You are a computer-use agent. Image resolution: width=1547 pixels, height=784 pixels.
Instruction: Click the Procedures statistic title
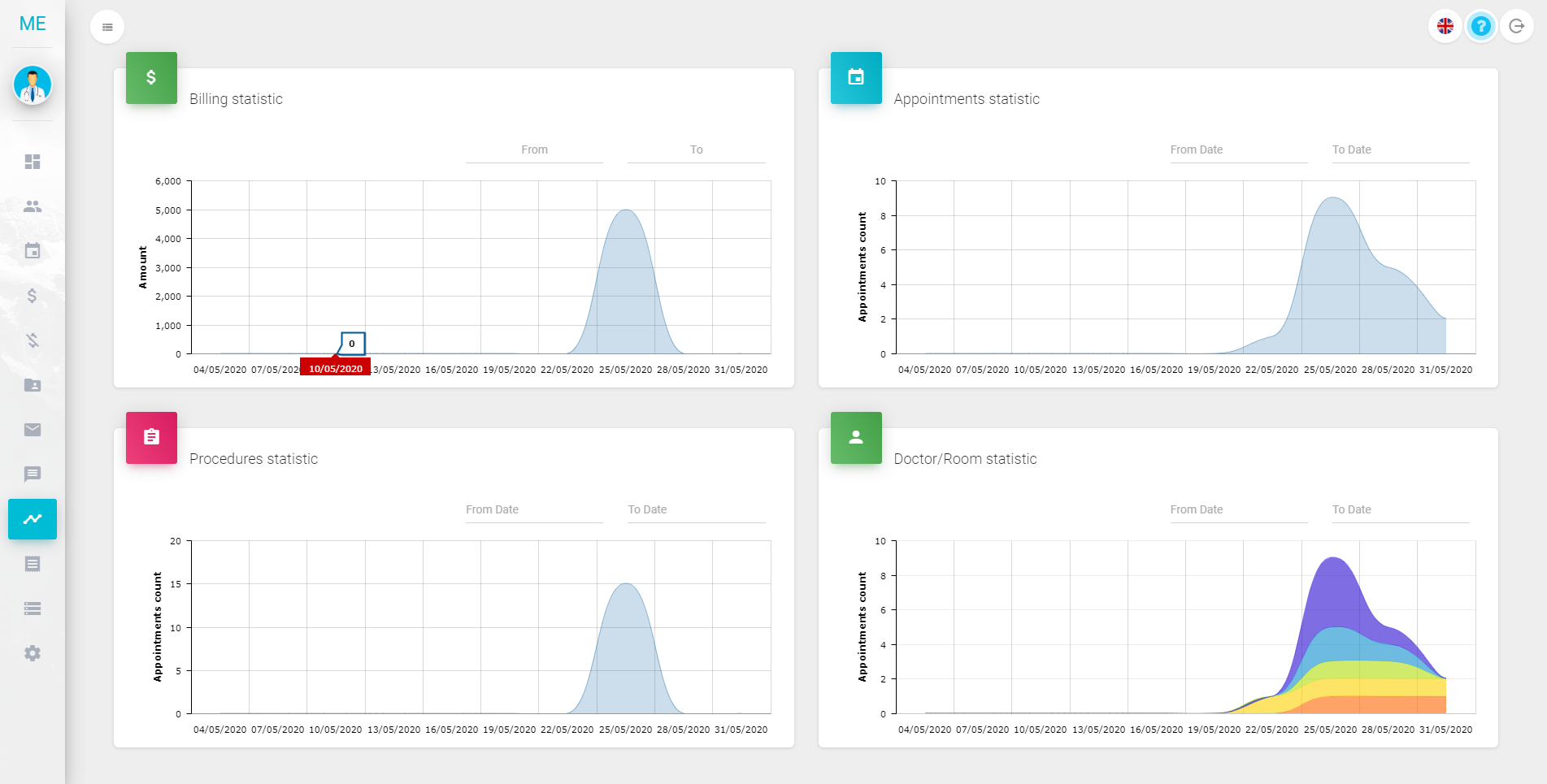pos(254,459)
